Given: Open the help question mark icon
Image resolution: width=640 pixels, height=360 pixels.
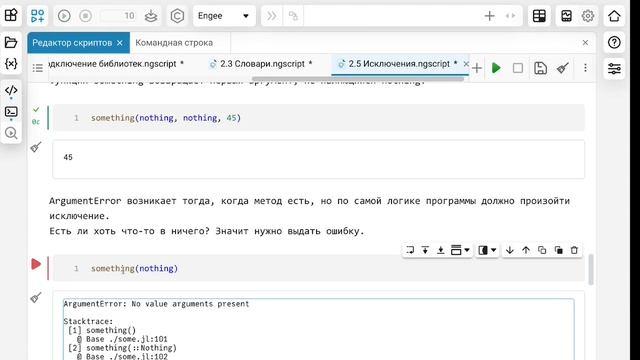Looking at the screenshot, I should point(614,42).
